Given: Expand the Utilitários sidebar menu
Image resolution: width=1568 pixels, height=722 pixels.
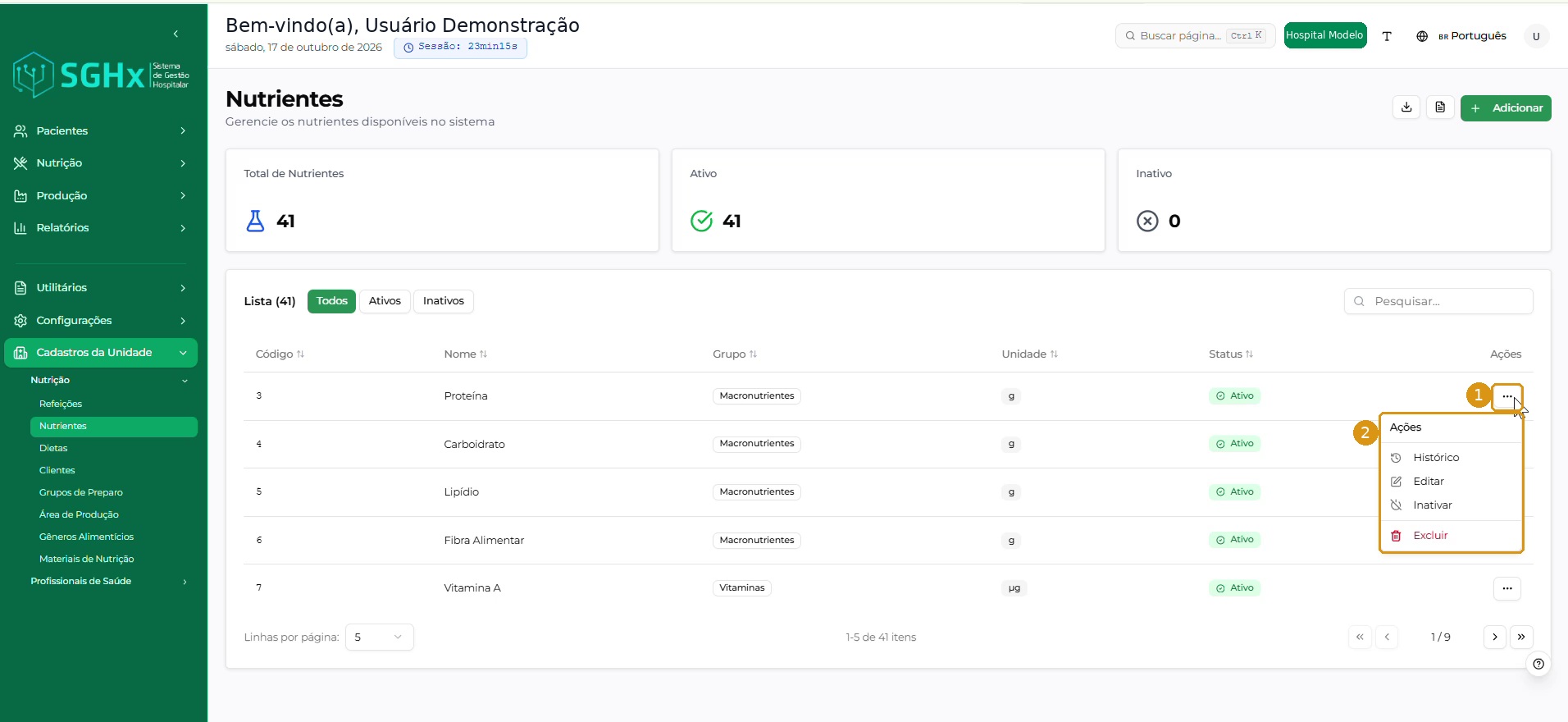Looking at the screenshot, I should tap(101, 288).
